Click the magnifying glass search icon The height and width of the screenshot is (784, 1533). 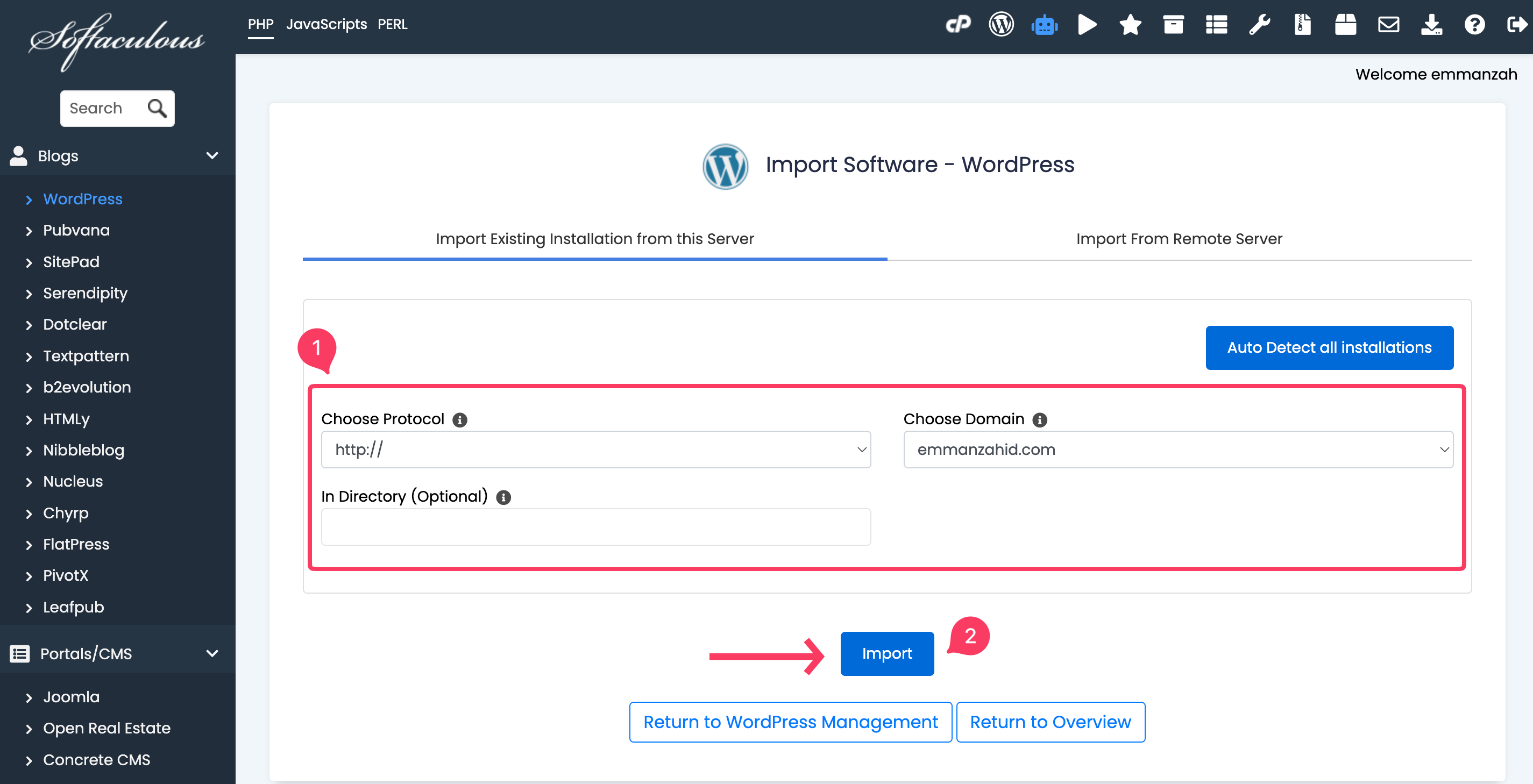(157, 108)
